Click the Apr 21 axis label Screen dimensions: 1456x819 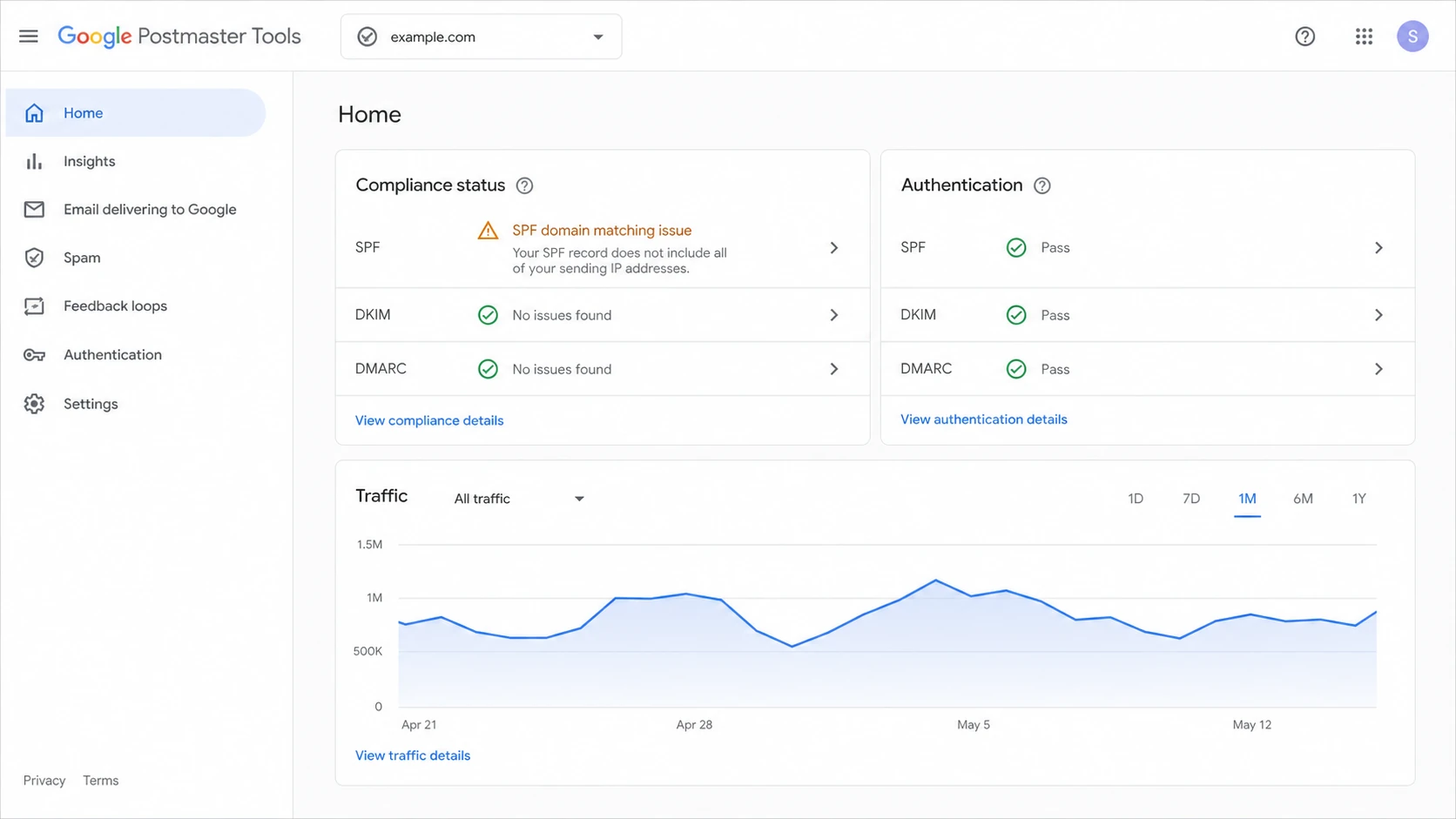(x=419, y=725)
